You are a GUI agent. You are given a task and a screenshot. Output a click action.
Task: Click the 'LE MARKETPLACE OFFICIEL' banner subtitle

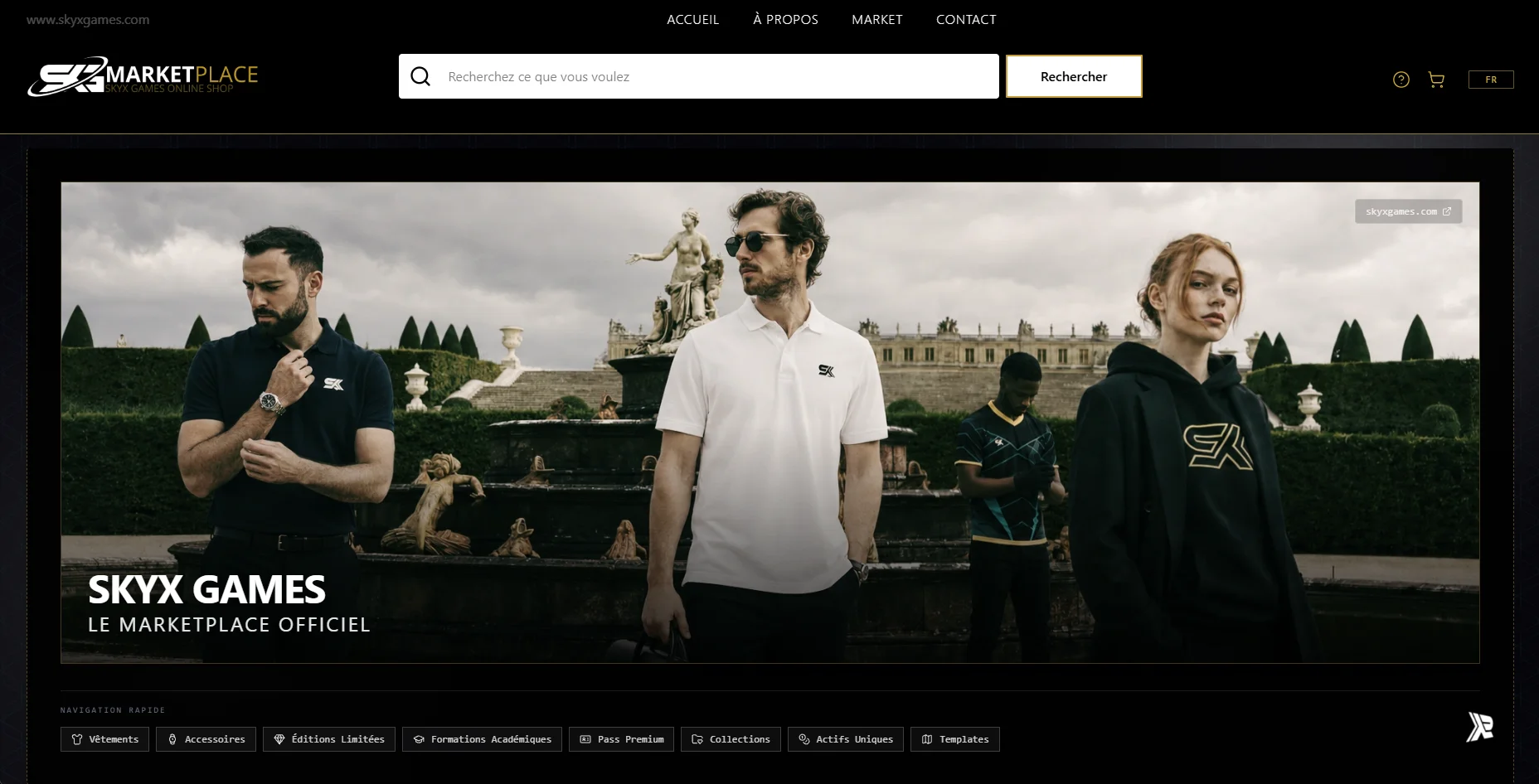(229, 625)
